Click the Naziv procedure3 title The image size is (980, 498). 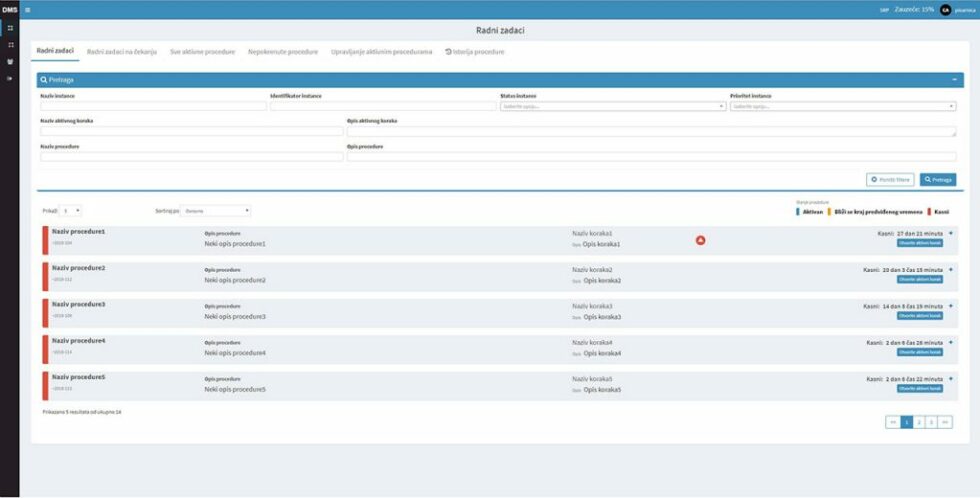tap(79, 304)
